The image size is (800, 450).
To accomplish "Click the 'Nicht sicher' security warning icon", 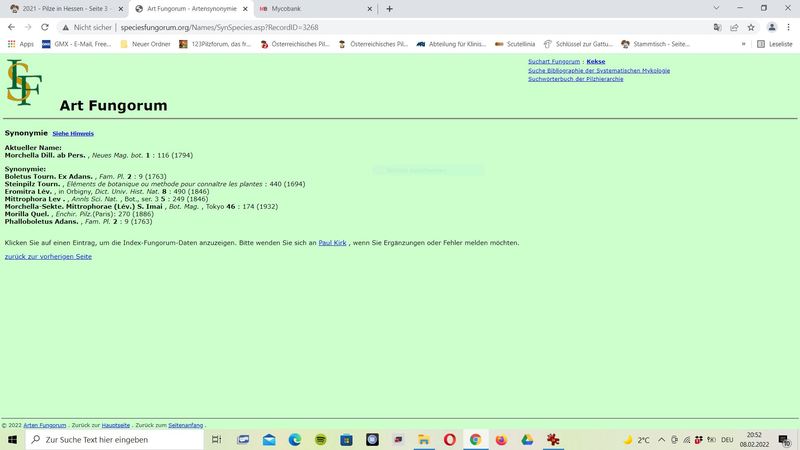I will tap(65, 28).
